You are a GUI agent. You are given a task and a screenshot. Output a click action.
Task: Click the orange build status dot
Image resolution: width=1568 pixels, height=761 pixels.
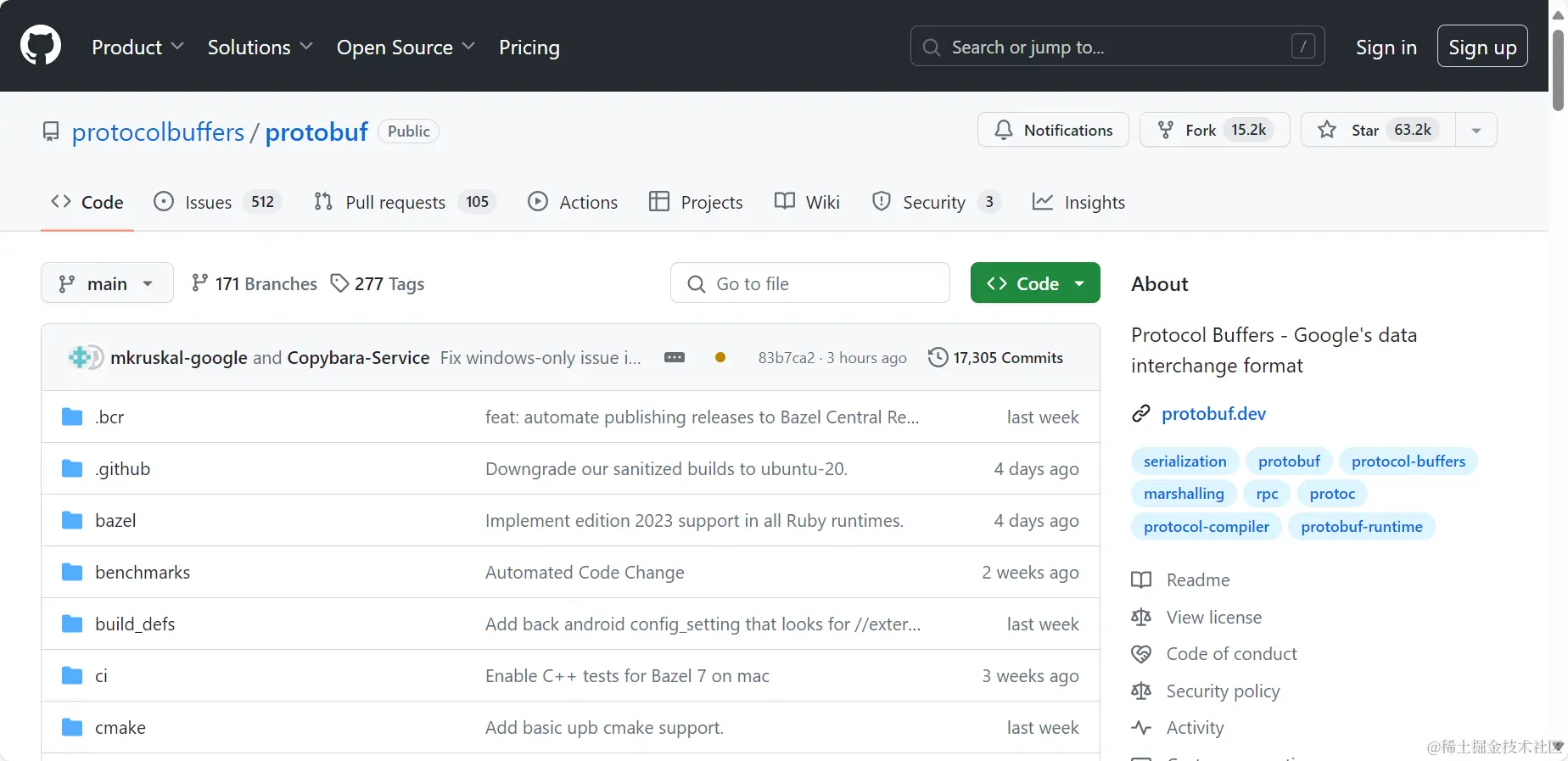[720, 357]
